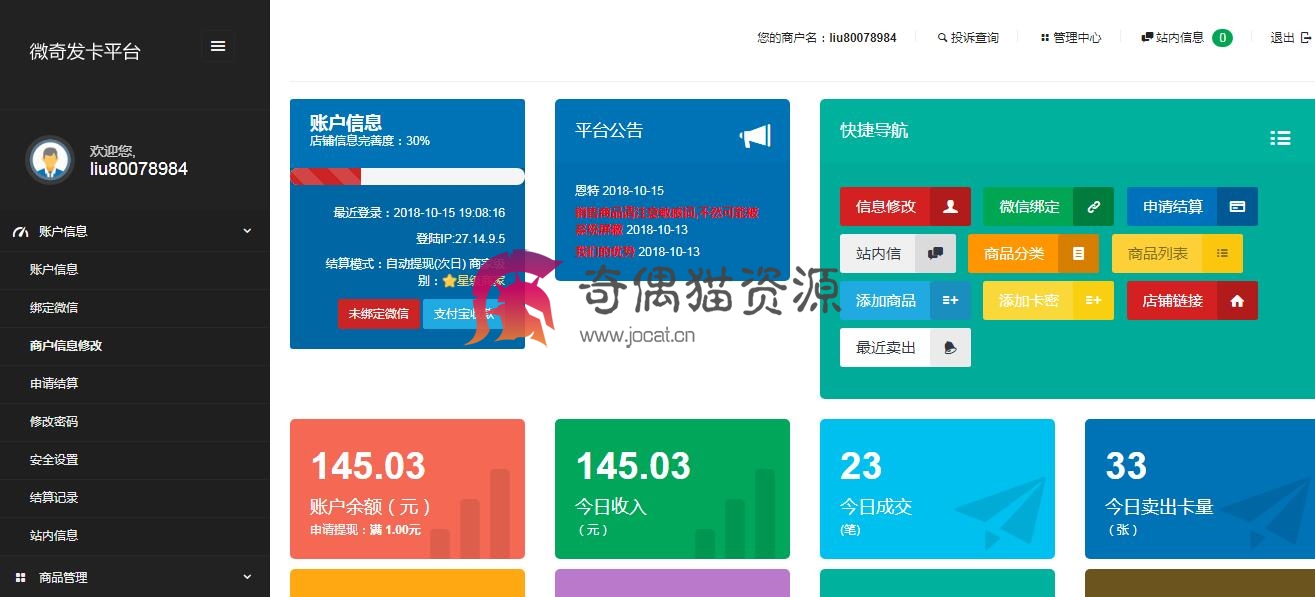Open 安全设置 sidebar item
The width and height of the screenshot is (1315, 597).
coord(54,459)
